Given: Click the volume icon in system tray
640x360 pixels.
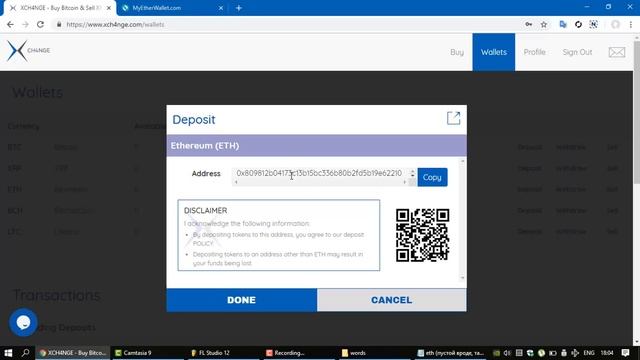Looking at the screenshot, I should point(507,353).
